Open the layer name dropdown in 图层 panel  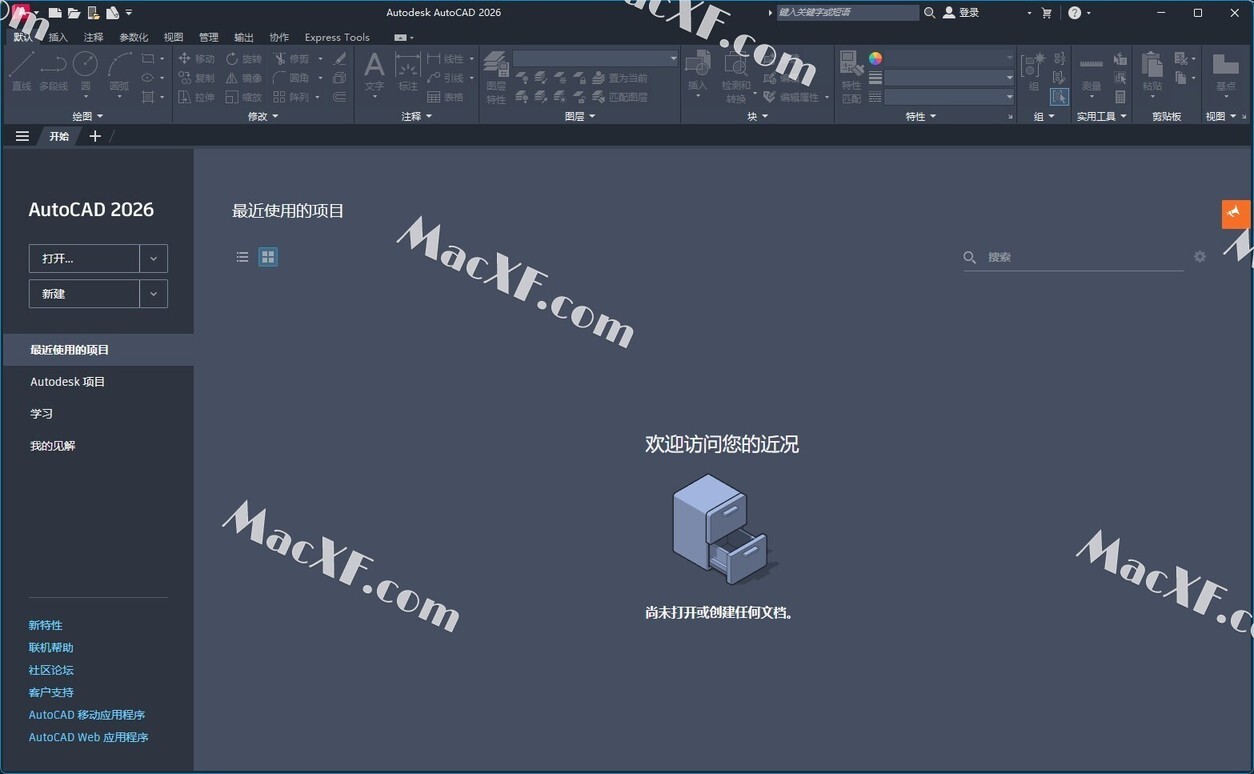(595, 59)
